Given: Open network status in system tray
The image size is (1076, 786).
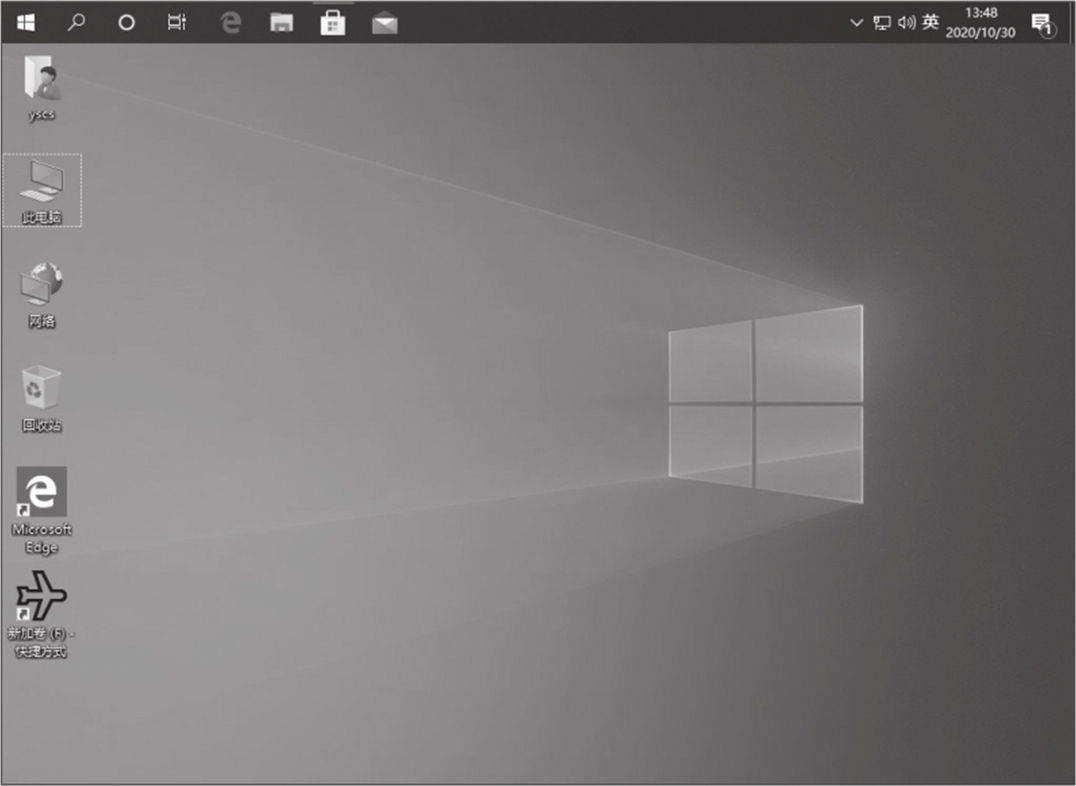Looking at the screenshot, I should point(882,23).
